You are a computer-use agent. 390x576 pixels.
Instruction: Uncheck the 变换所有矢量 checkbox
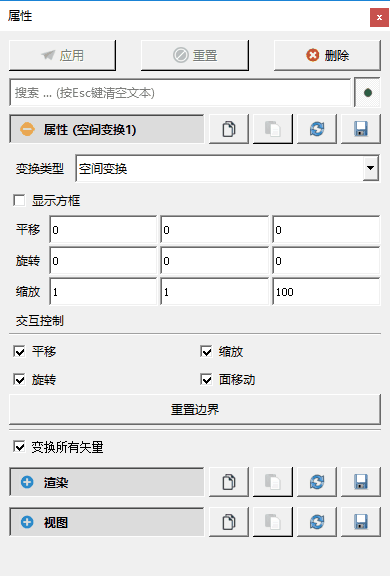19,447
